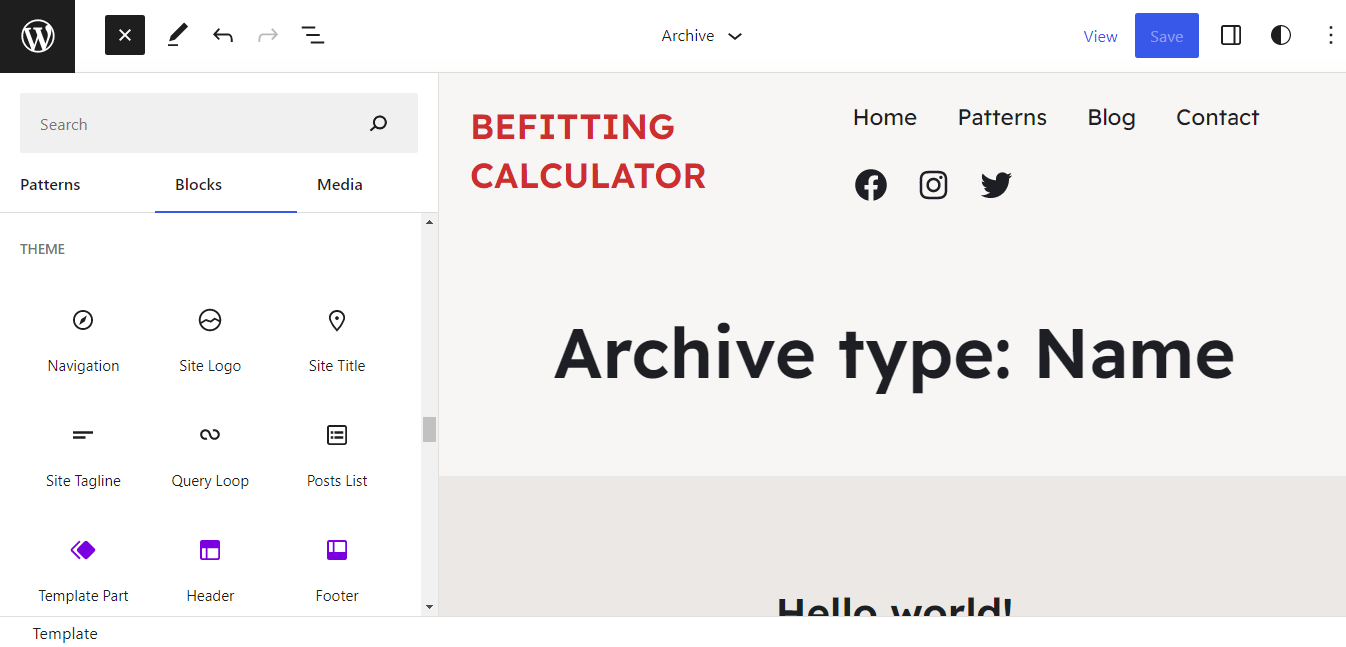Open the editor options menu
This screenshot has width=1346, height=647.
pos(1331,35)
